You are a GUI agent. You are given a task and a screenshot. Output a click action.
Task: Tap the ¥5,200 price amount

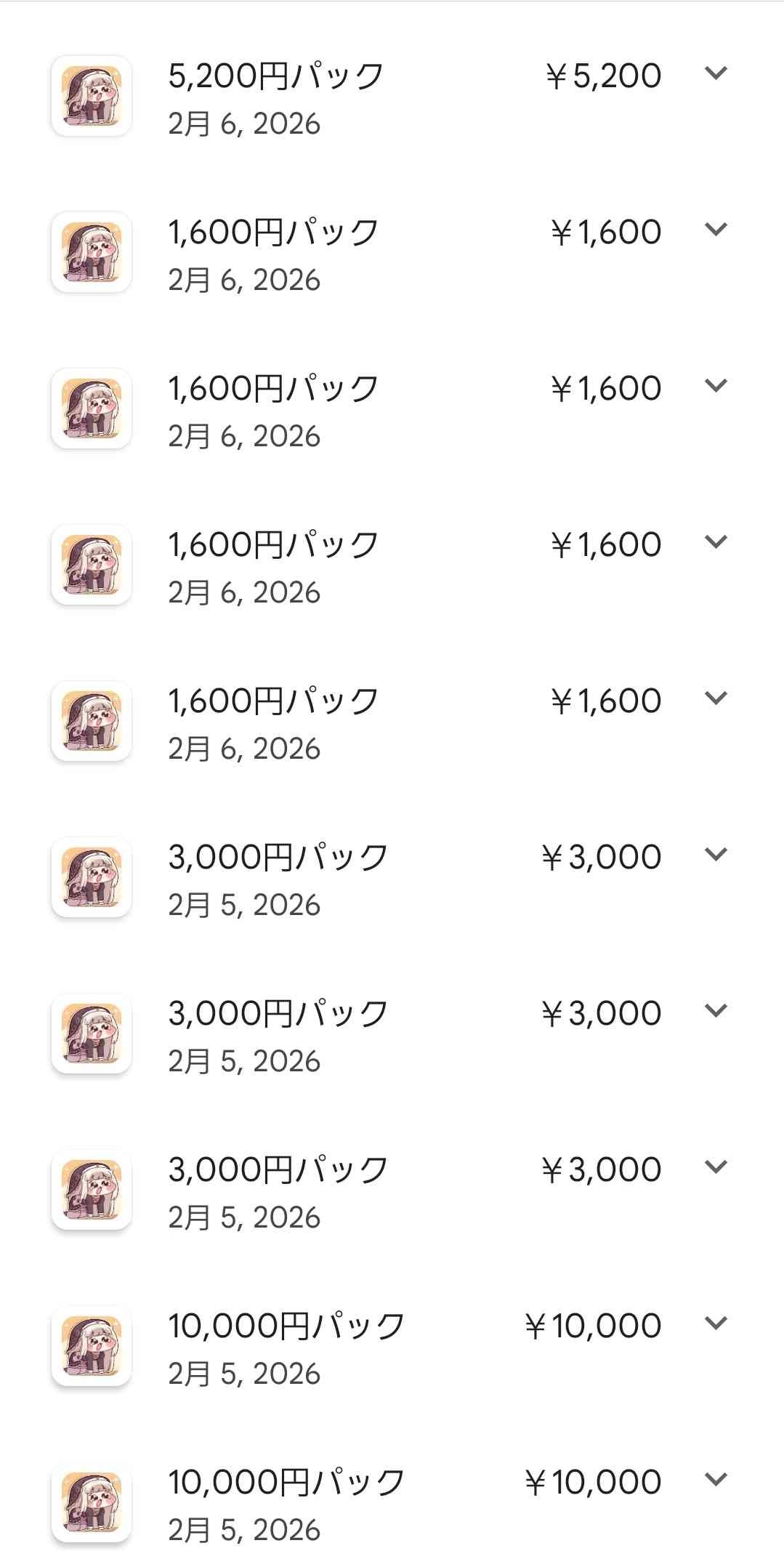[x=604, y=76]
